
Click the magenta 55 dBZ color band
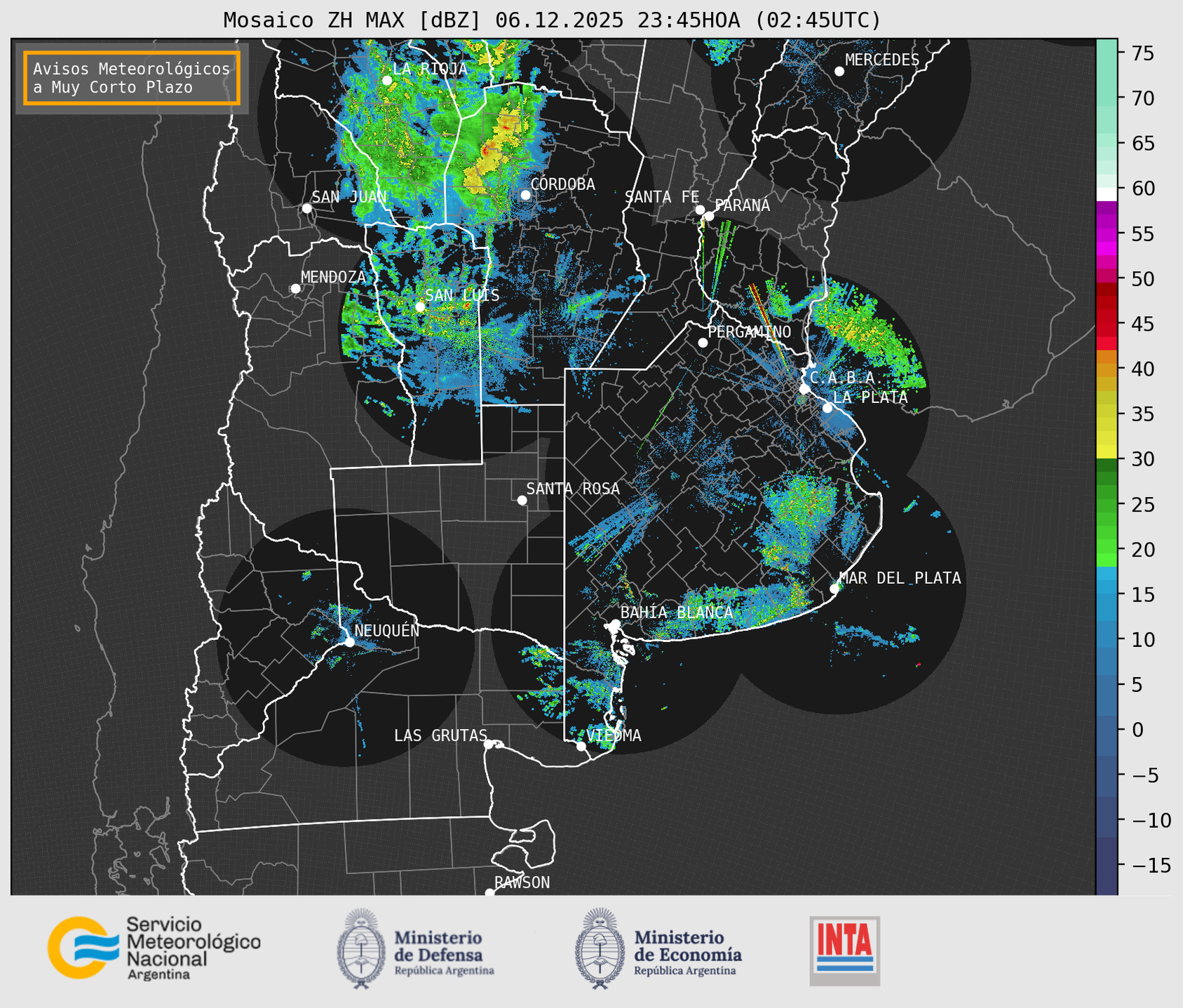click(1107, 234)
